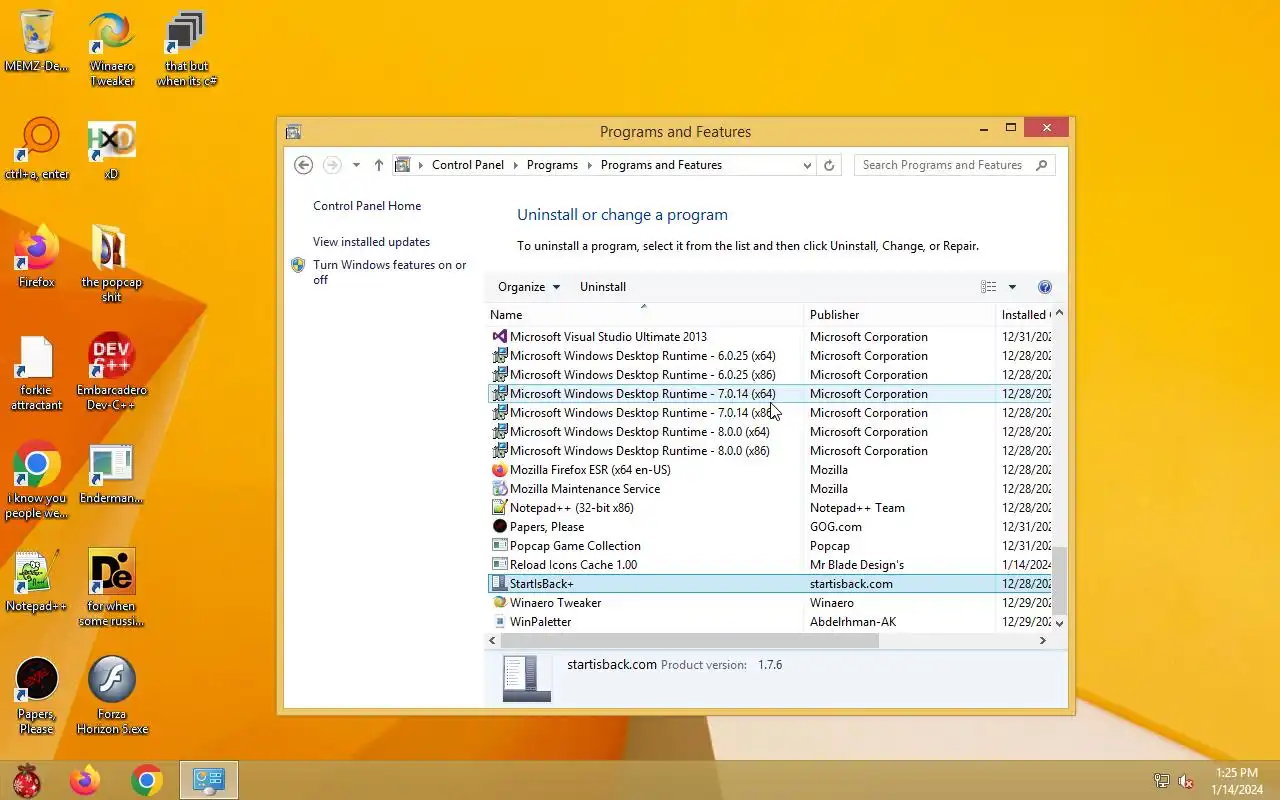Select Winaero Tweaker program entry

click(768, 603)
